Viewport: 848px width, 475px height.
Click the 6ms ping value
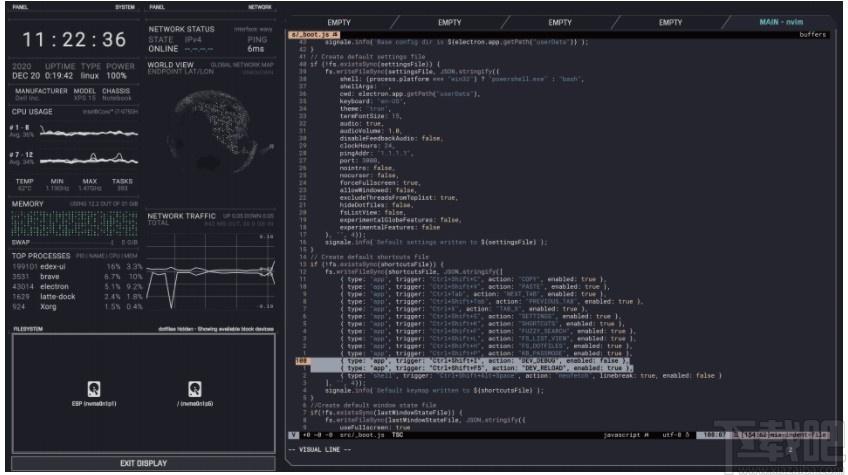pos(256,49)
